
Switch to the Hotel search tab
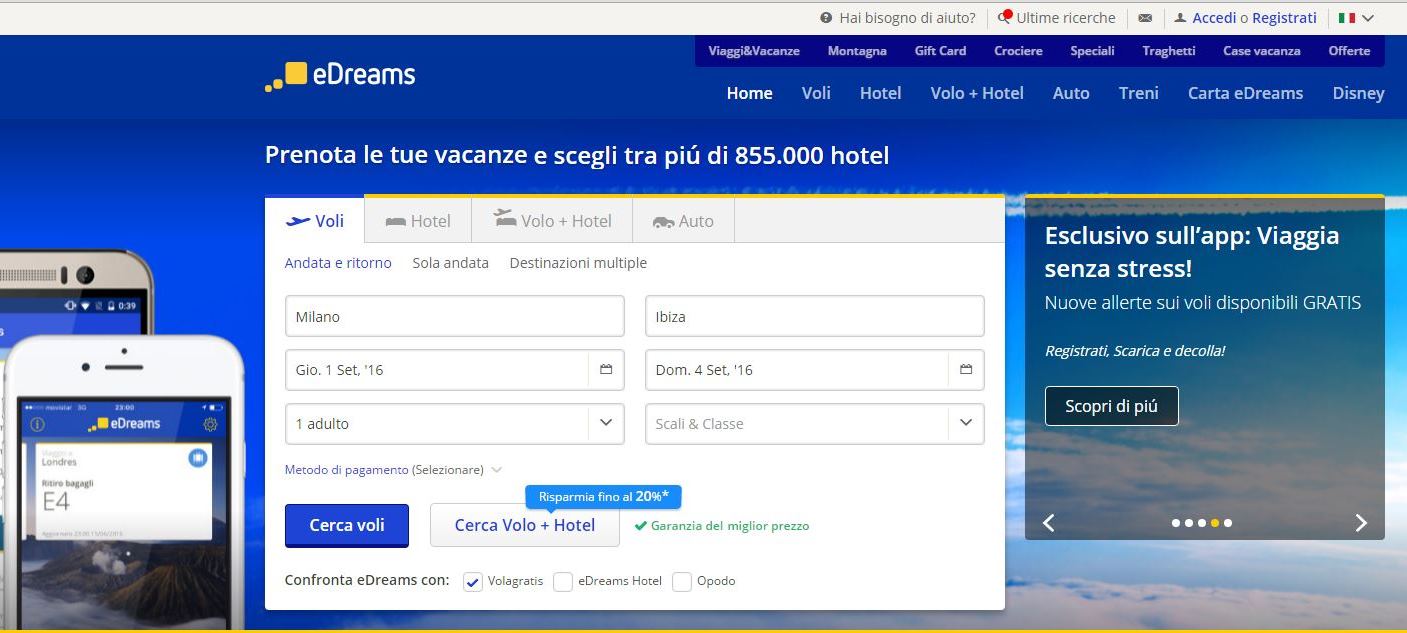pyautogui.click(x=418, y=221)
